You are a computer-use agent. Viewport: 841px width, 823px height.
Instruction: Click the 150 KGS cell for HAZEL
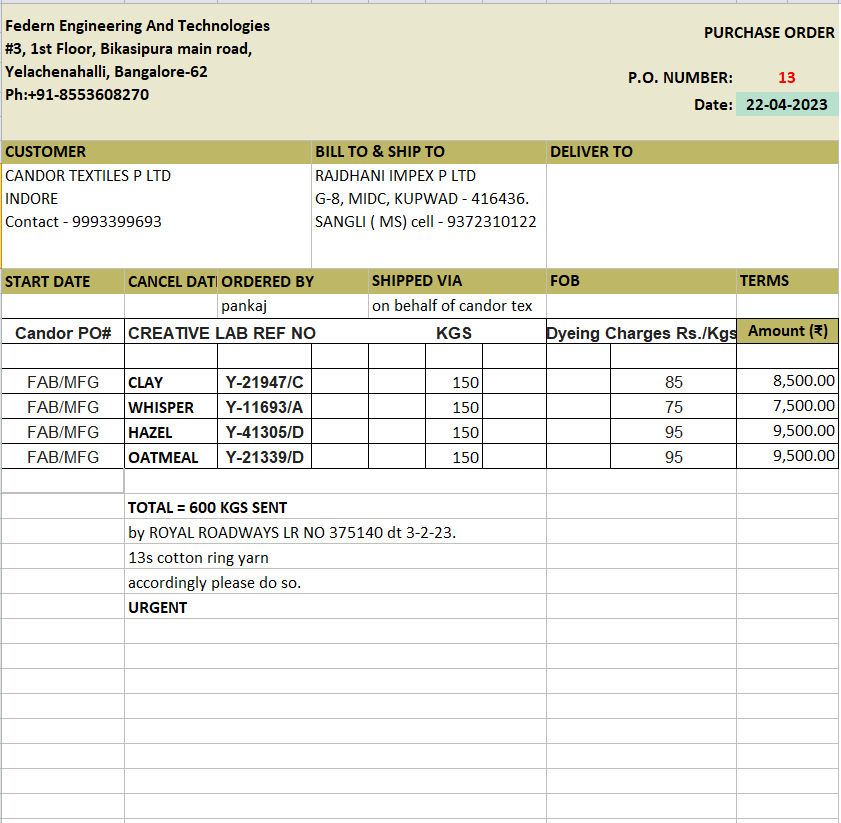pyautogui.click(x=454, y=432)
